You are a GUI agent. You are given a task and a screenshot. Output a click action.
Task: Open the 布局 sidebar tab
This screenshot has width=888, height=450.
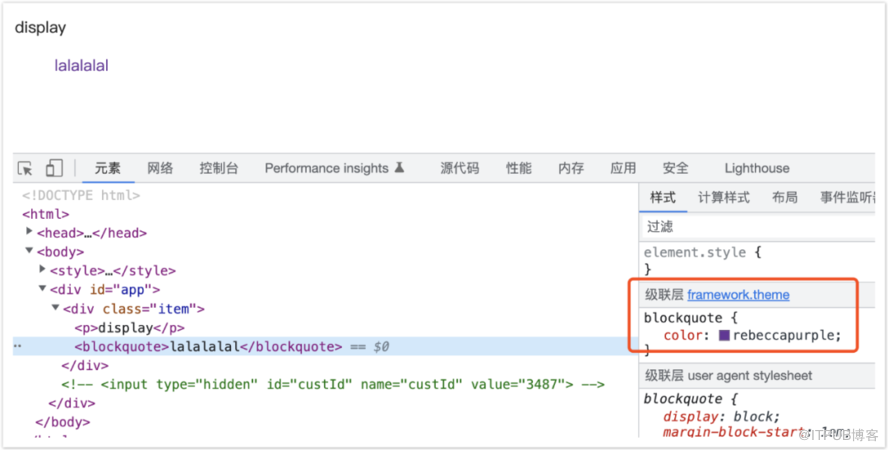click(x=784, y=198)
